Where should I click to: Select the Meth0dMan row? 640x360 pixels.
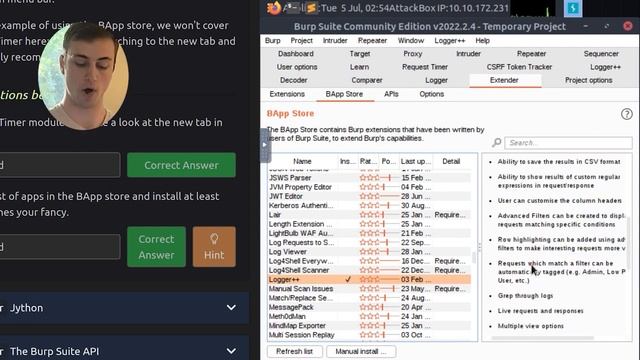click(369, 316)
